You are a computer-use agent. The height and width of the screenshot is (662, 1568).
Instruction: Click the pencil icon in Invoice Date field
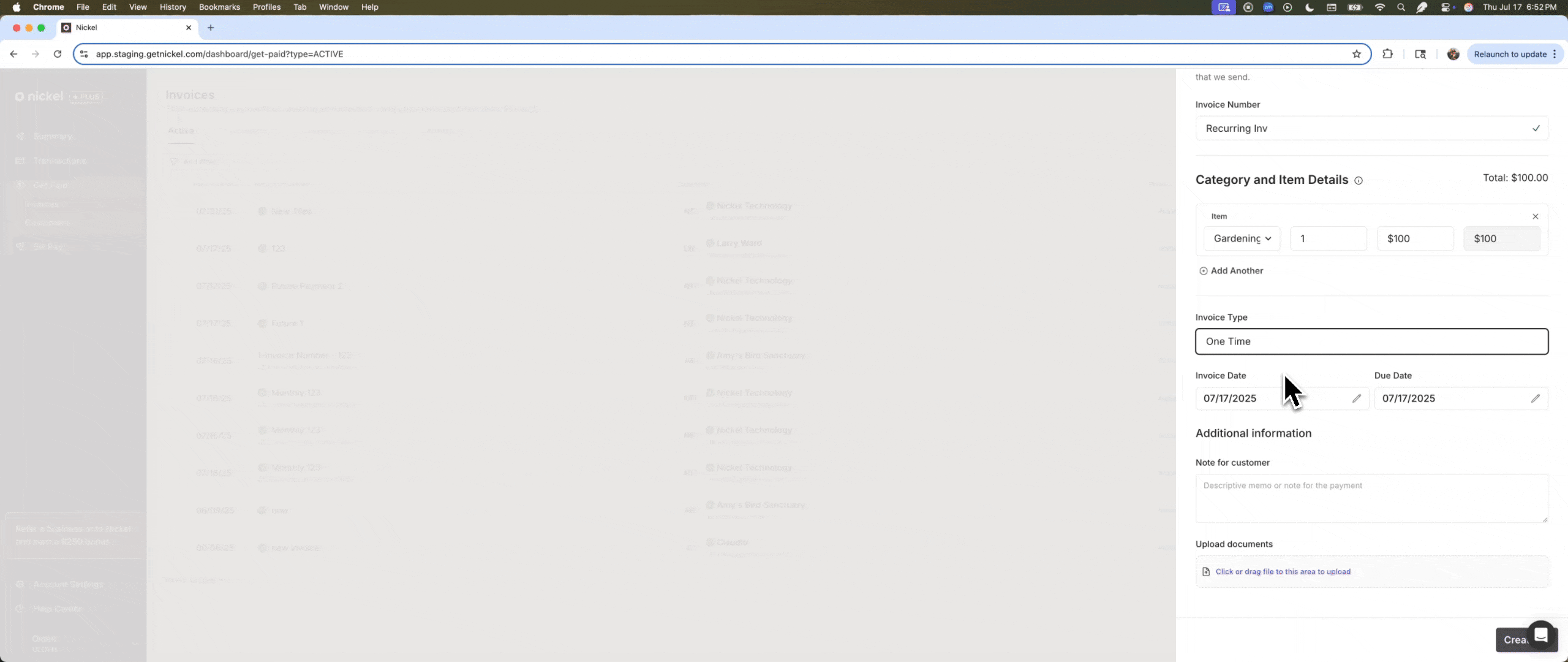click(x=1356, y=398)
